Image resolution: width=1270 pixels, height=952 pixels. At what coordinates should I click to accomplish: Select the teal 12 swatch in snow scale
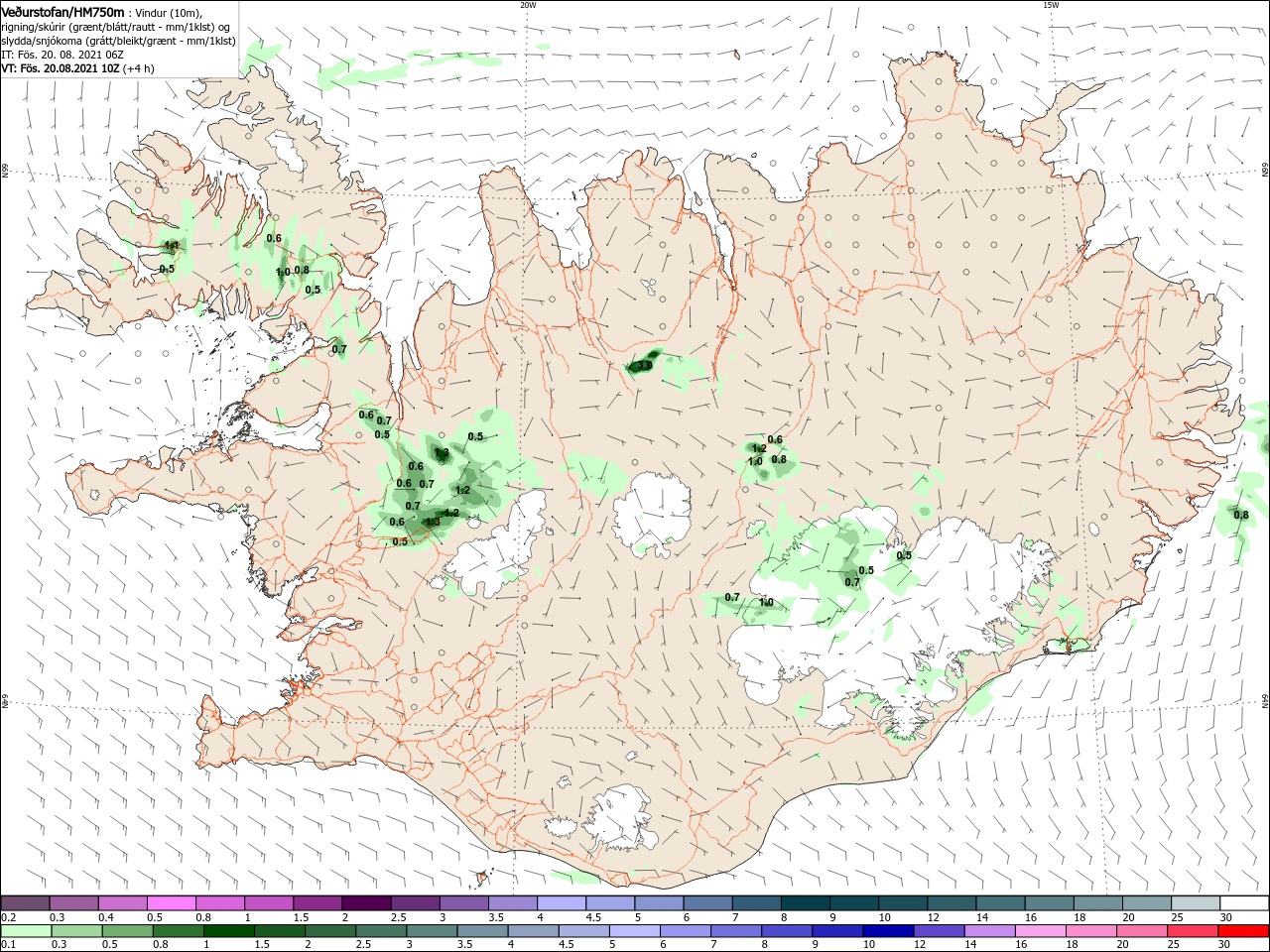tap(952, 903)
